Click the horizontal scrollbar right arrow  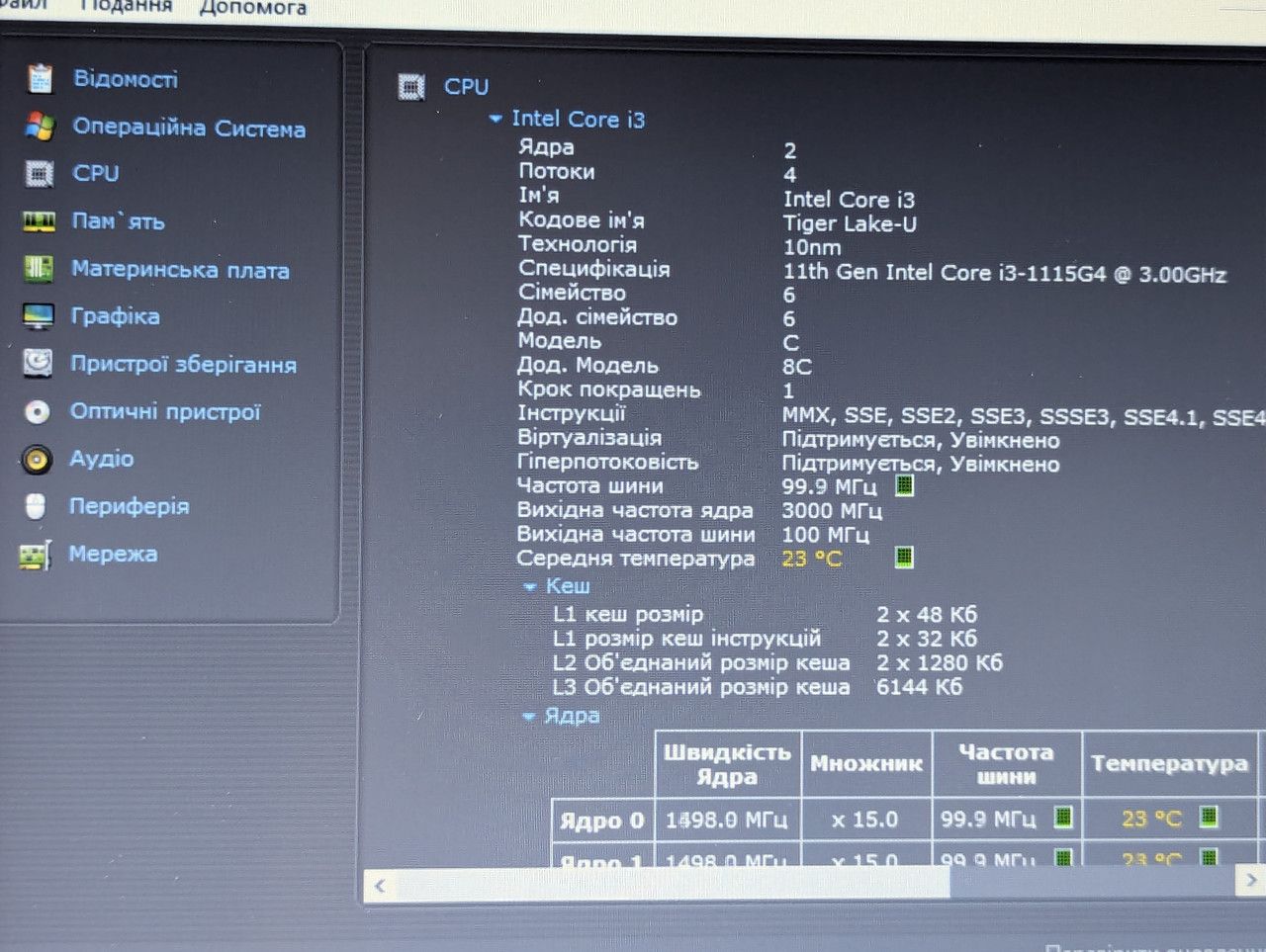coord(1251,880)
